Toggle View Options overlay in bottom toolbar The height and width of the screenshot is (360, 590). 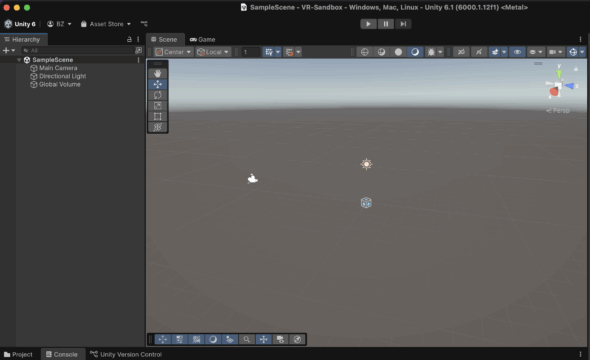(230, 339)
